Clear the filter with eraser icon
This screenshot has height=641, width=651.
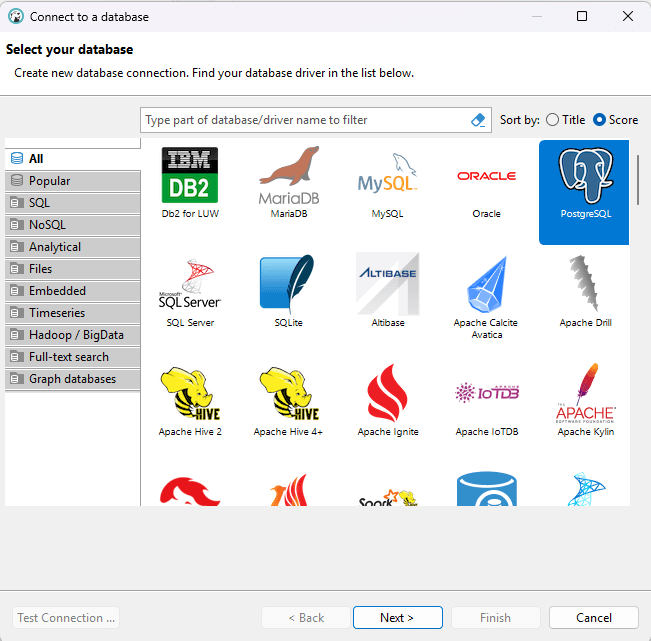click(477, 120)
